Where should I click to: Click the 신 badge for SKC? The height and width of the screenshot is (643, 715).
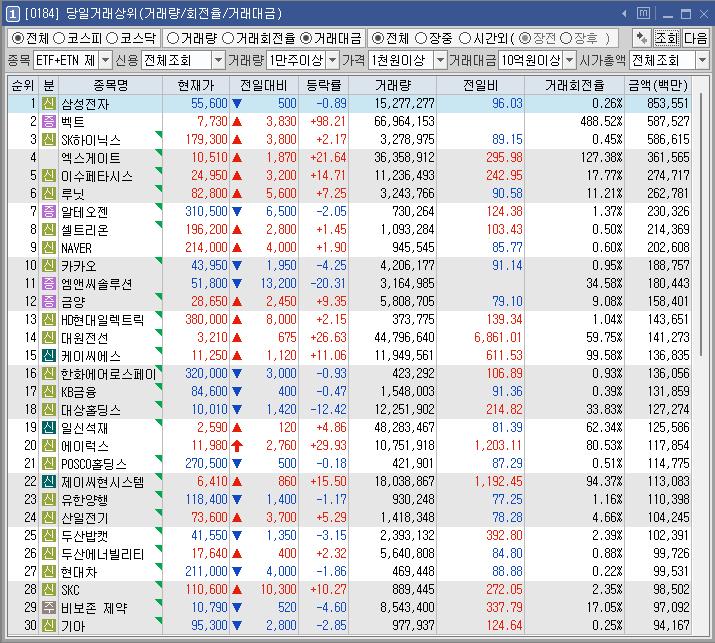coord(49,590)
